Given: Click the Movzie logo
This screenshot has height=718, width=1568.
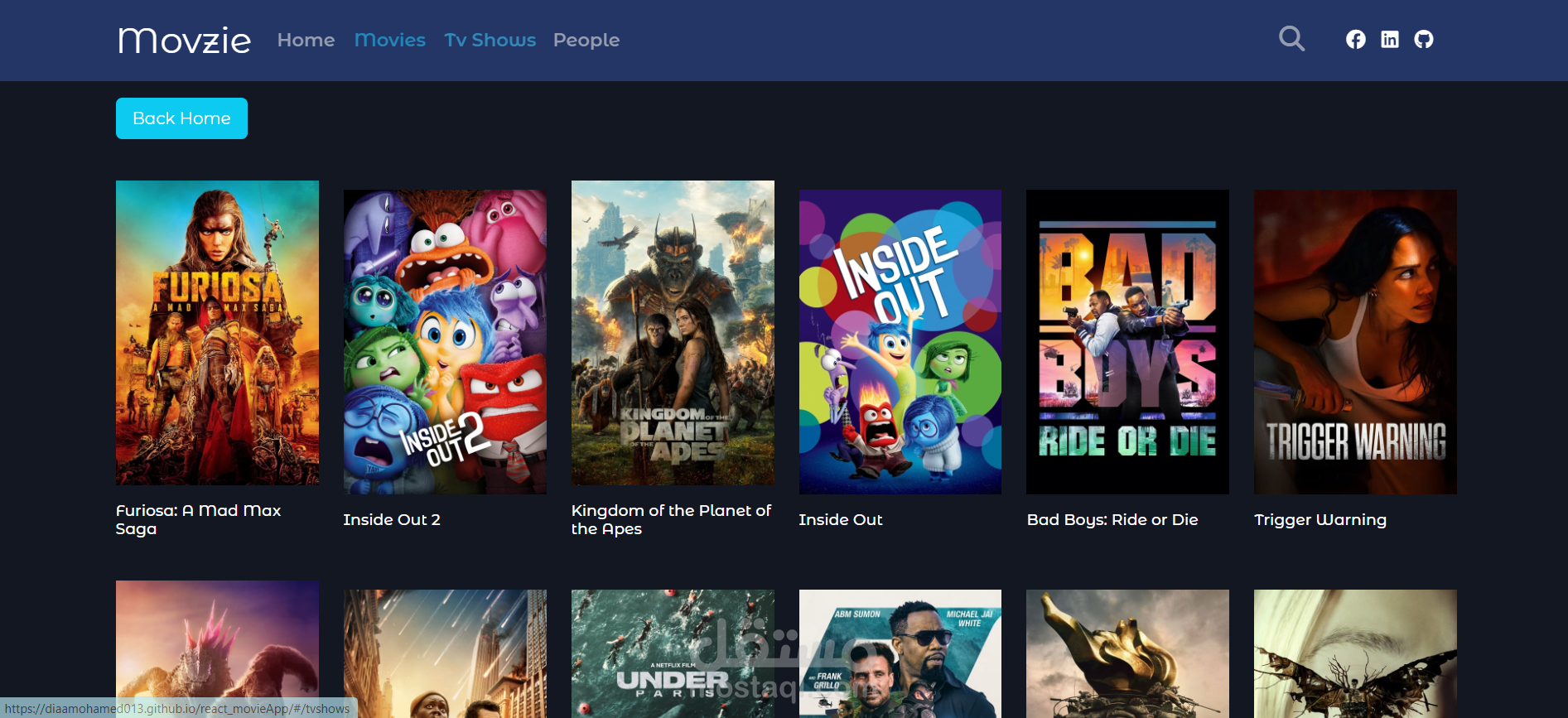Looking at the screenshot, I should (185, 40).
